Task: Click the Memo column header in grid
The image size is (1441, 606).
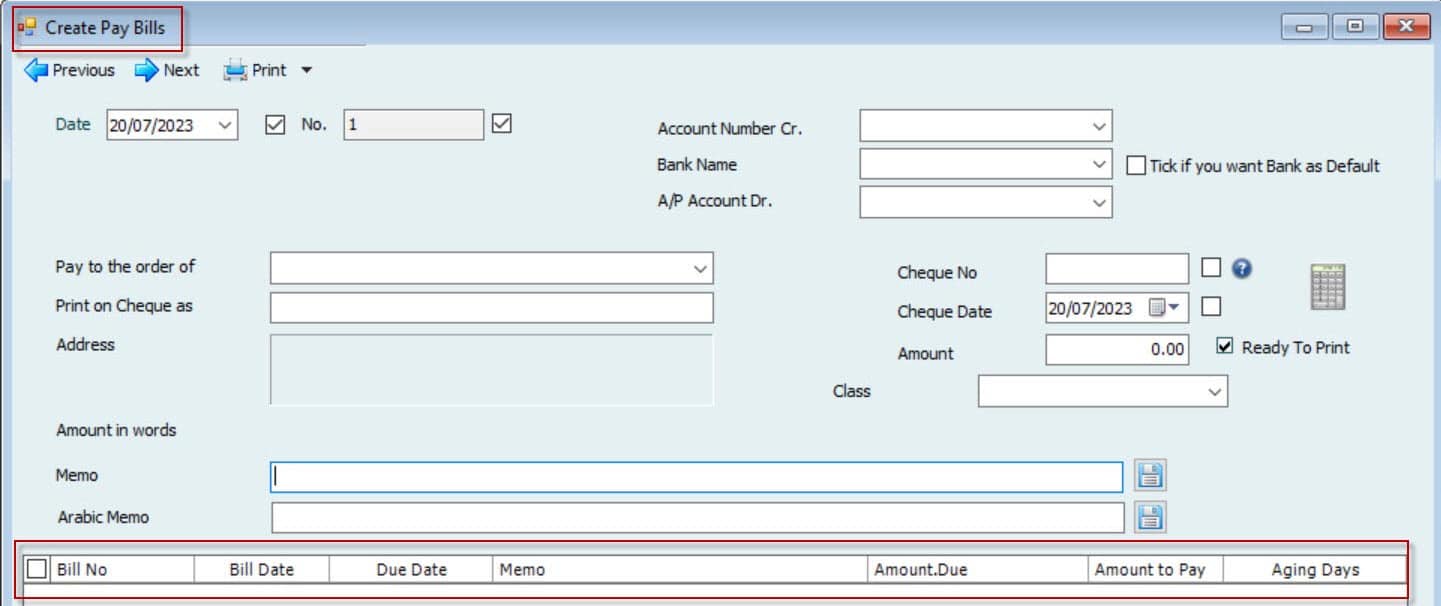Action: coord(681,569)
